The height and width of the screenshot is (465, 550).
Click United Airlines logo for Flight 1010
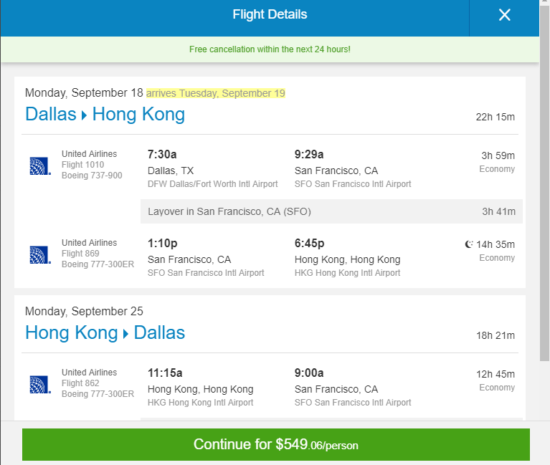40,166
